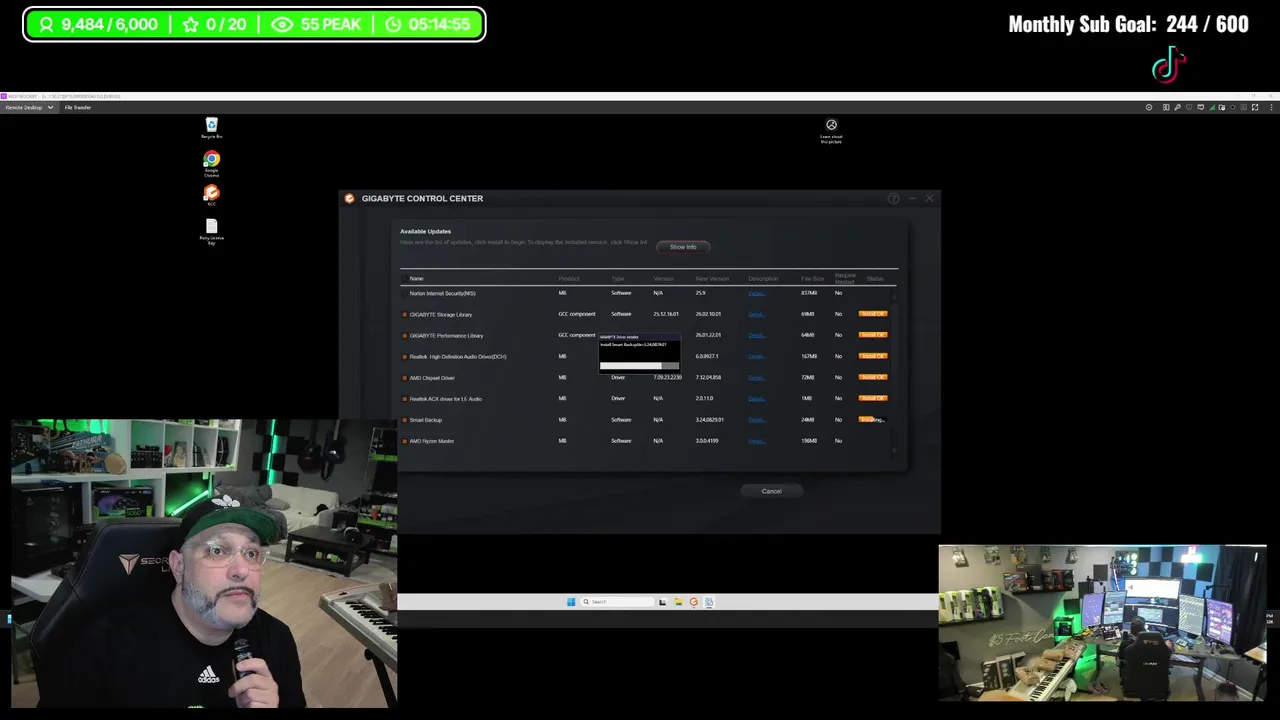The height and width of the screenshot is (720, 1280).
Task: Open Details link for Smart Backup
Action: (756, 420)
